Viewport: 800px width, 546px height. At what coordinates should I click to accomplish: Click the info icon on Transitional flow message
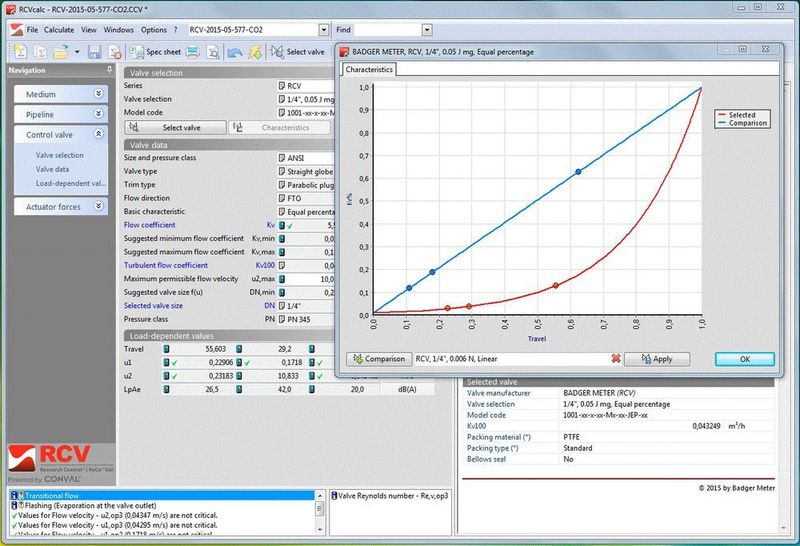14,495
